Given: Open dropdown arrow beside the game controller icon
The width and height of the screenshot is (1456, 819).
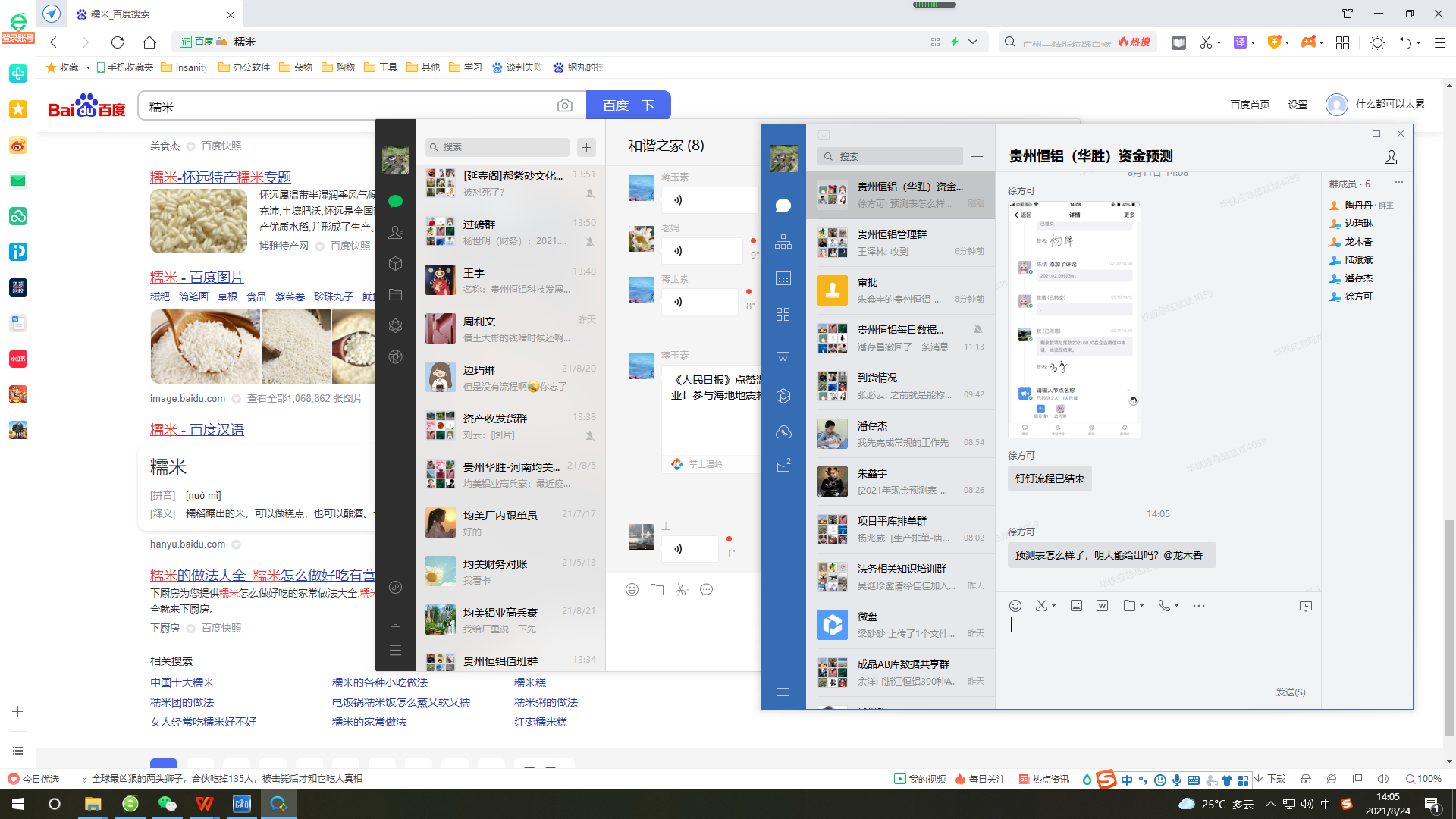Looking at the screenshot, I should 1321,42.
